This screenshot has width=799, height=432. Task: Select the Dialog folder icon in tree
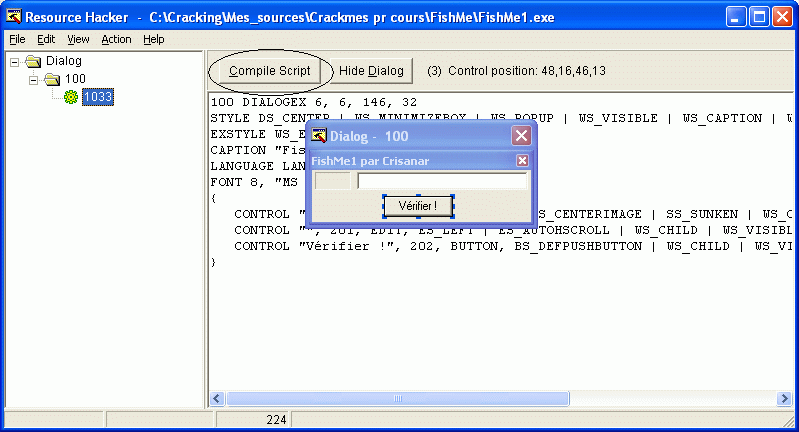(x=33, y=62)
